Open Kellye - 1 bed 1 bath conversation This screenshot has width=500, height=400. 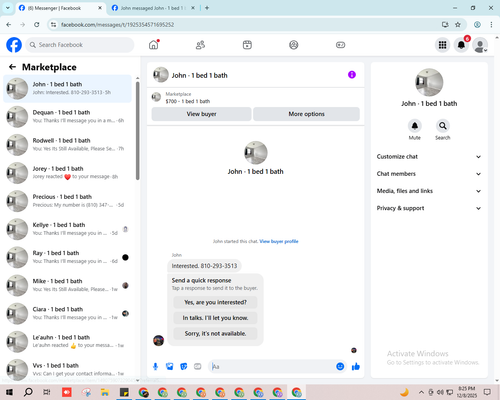(x=67, y=229)
